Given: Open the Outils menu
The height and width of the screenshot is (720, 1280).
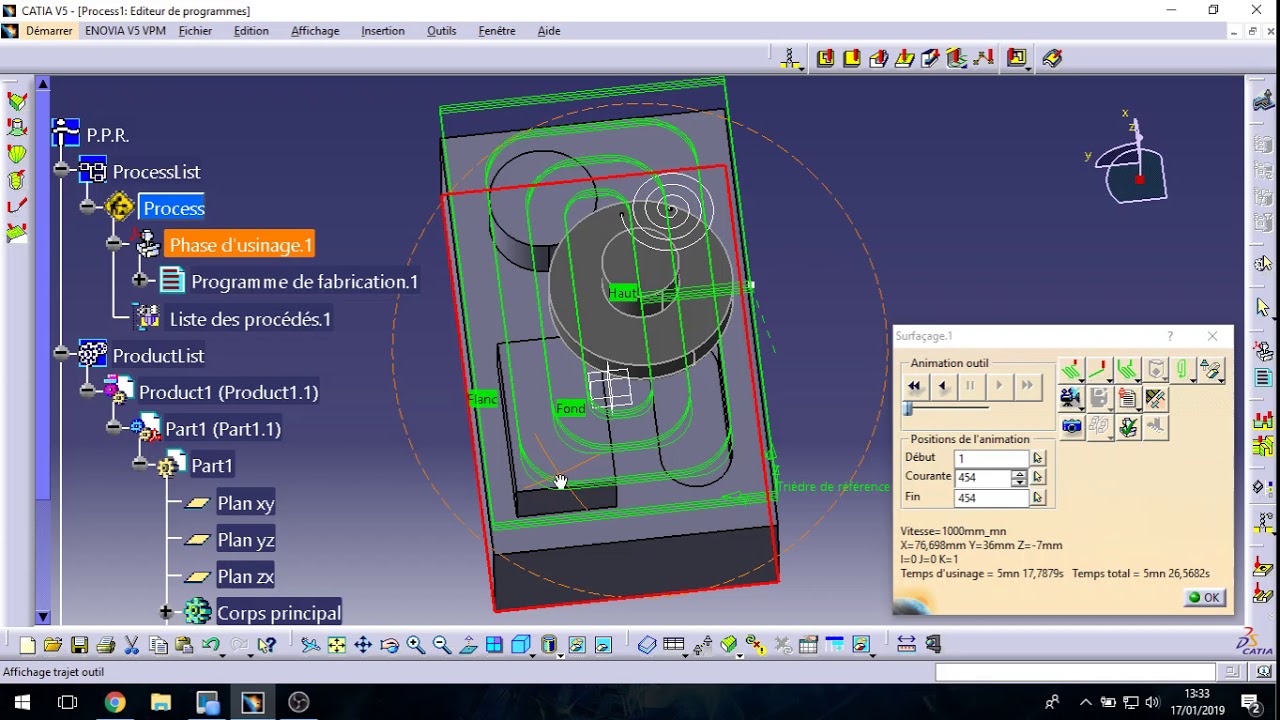Looking at the screenshot, I should [x=441, y=31].
